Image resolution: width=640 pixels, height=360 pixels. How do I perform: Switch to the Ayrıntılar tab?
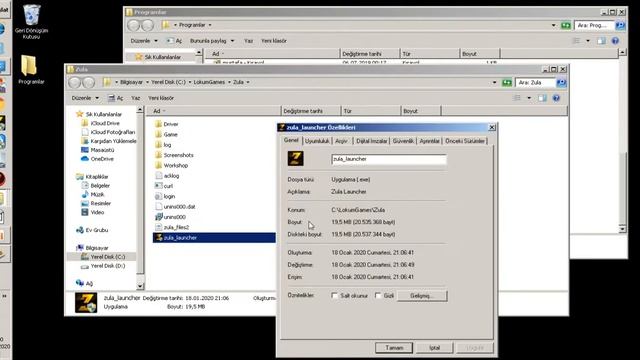pyautogui.click(x=429, y=141)
